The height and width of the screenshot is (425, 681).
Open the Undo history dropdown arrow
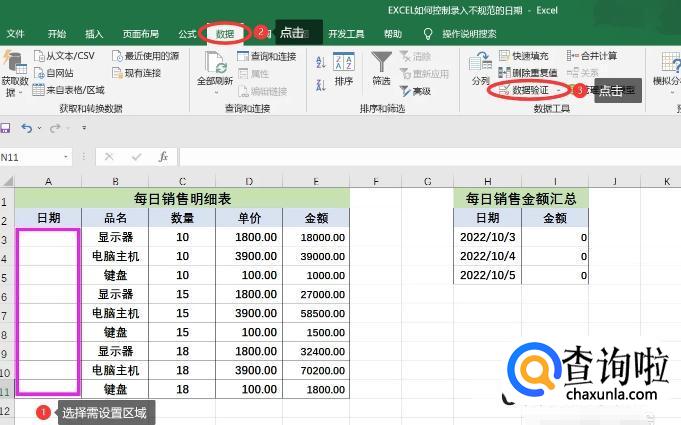click(x=40, y=128)
